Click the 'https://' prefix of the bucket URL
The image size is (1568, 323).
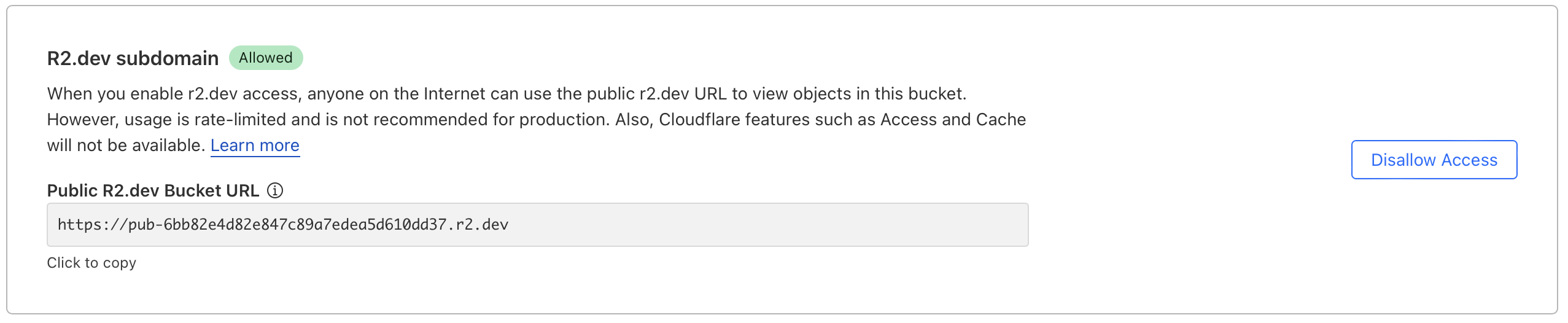[x=92, y=225]
